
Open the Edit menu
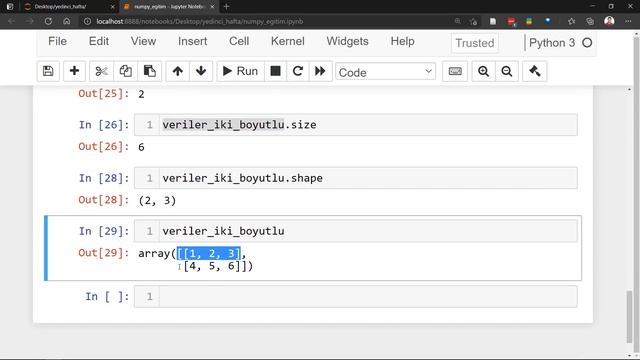coord(99,41)
